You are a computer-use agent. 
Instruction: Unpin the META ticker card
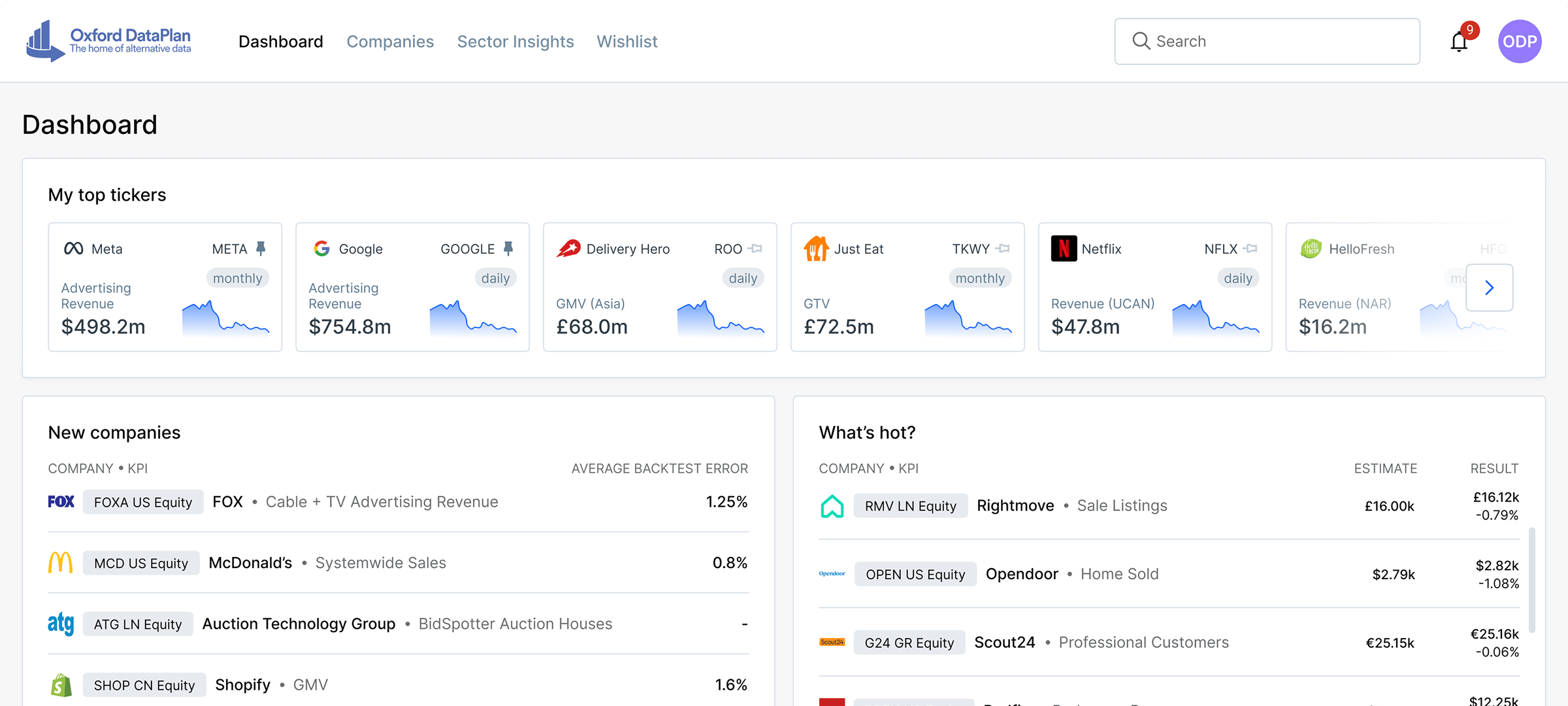pos(260,248)
